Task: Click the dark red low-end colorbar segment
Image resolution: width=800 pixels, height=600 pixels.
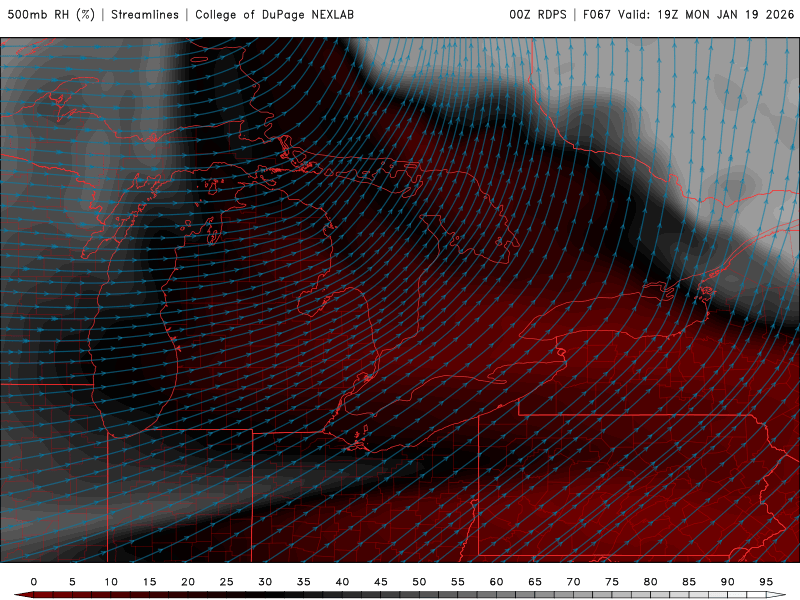Action: (x=42, y=595)
